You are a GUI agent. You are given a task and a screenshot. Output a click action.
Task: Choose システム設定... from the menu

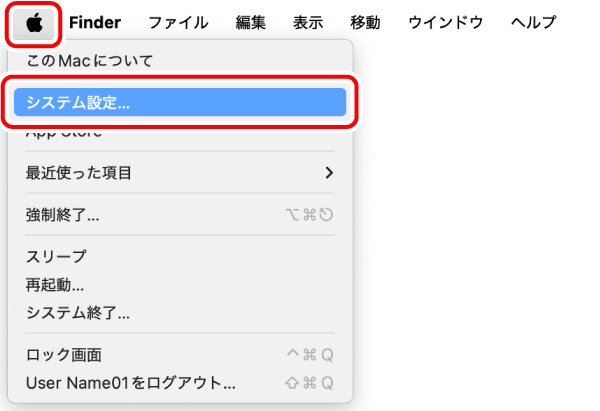click(x=180, y=102)
